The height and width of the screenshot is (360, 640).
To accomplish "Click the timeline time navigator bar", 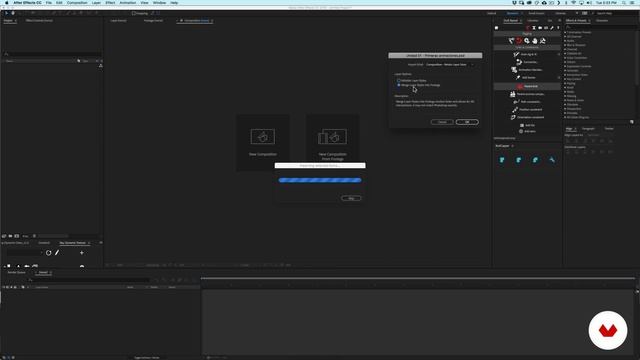I will tap(418, 278).
